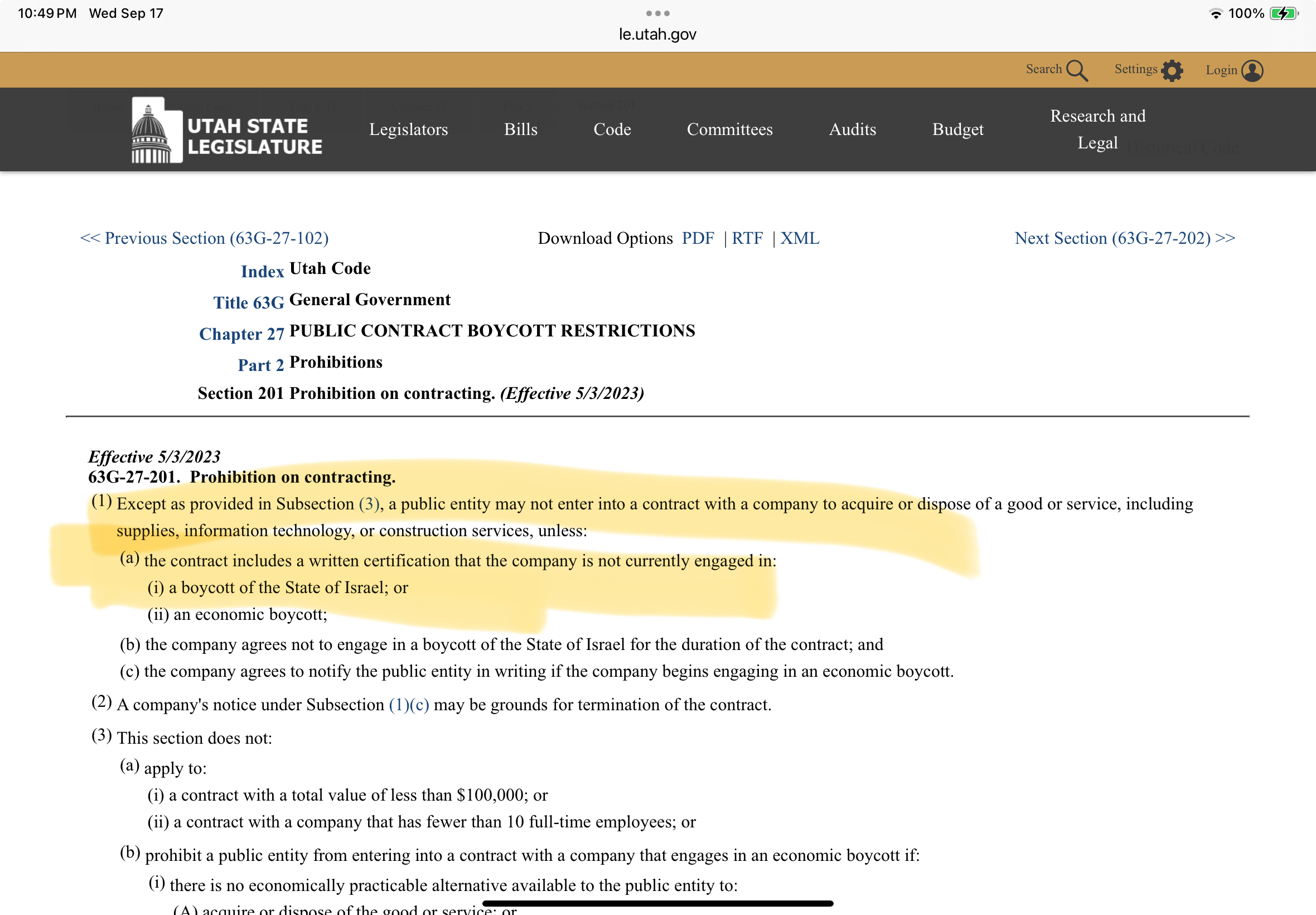This screenshot has height=915, width=1316.
Task: Click text '(ii) an economic boycott;'
Action: [237, 615]
